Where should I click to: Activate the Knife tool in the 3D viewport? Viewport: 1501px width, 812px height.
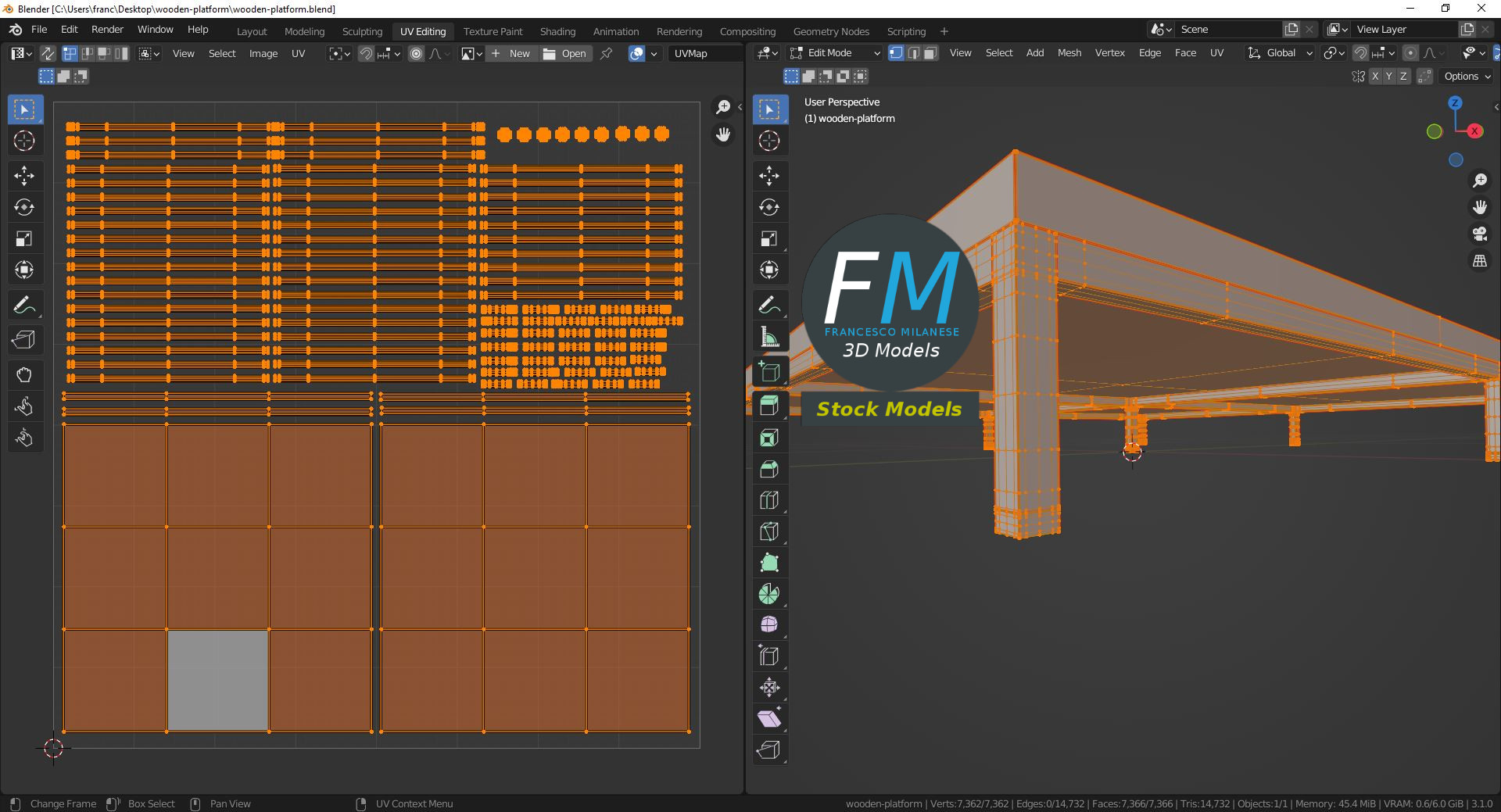[x=769, y=531]
